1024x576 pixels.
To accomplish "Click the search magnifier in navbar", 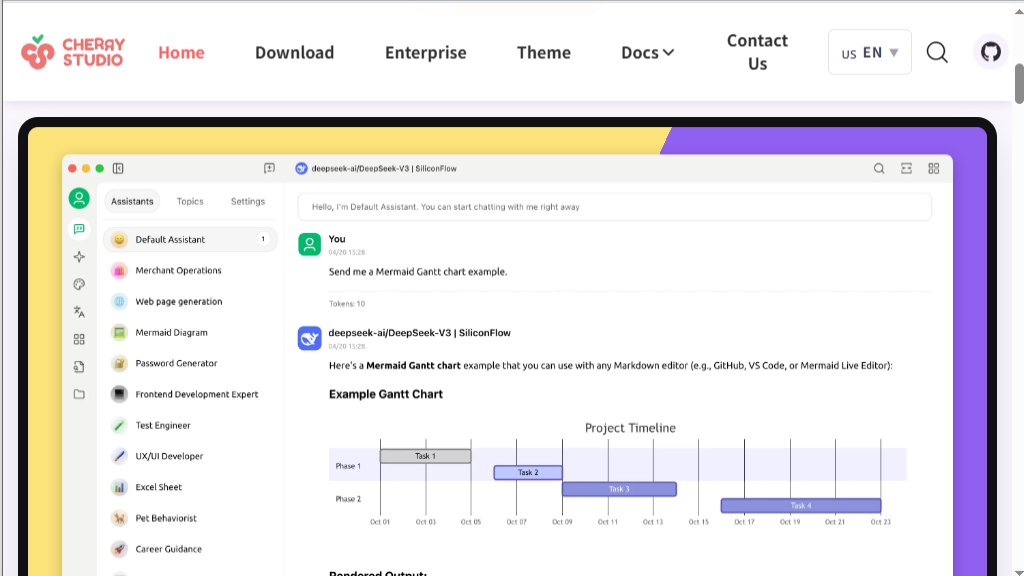I will pyautogui.click(x=937, y=52).
